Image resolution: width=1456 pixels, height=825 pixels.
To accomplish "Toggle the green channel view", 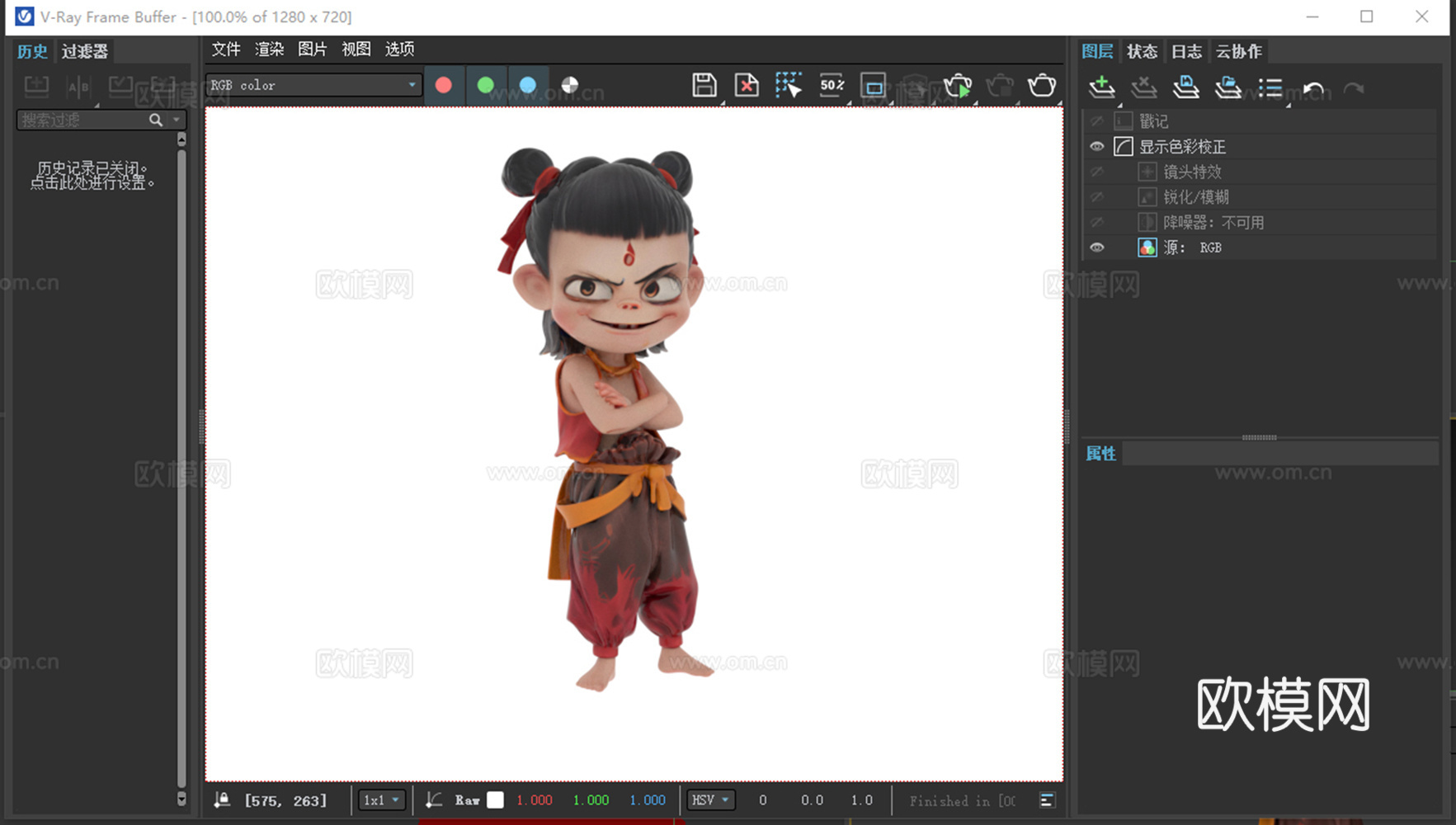I will coord(485,85).
